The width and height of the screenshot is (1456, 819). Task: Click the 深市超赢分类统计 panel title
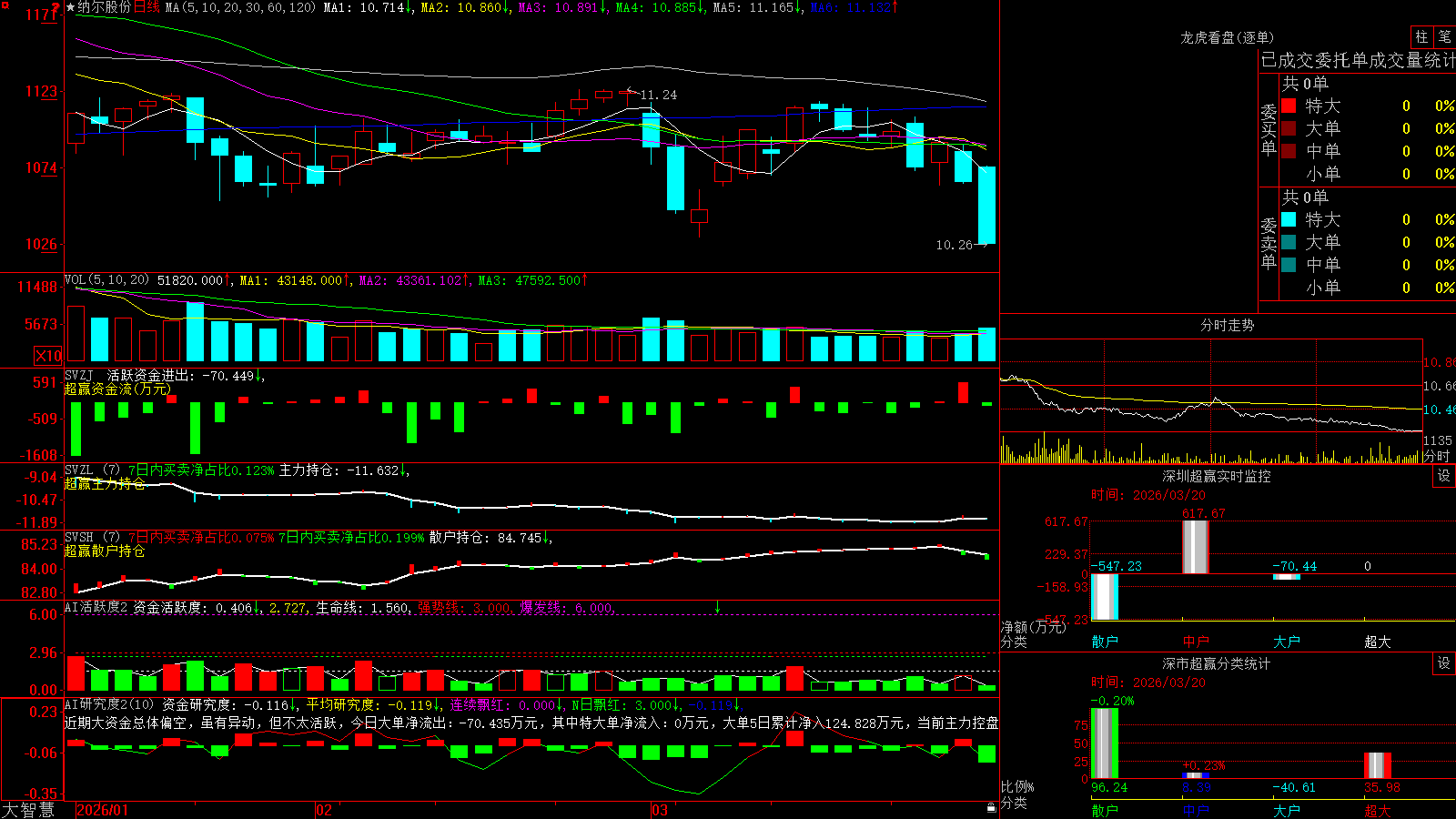coord(1217,663)
